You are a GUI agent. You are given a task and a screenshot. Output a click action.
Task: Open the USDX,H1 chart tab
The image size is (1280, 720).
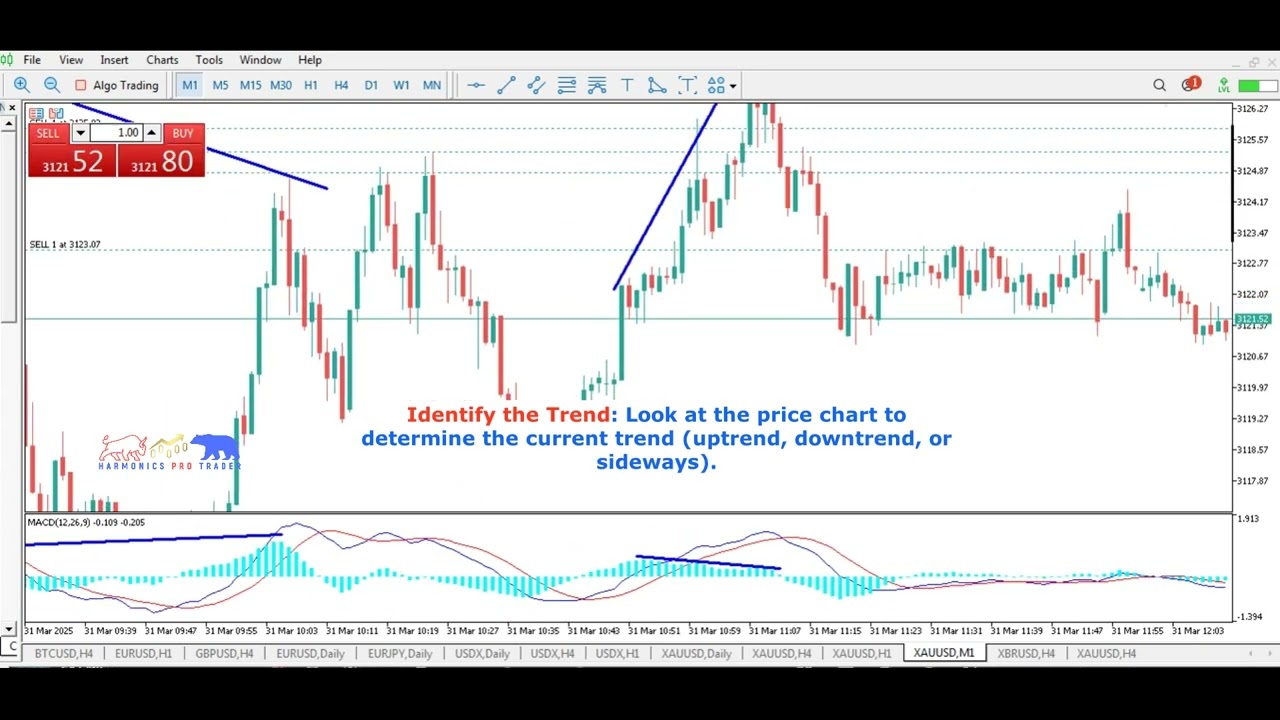617,653
